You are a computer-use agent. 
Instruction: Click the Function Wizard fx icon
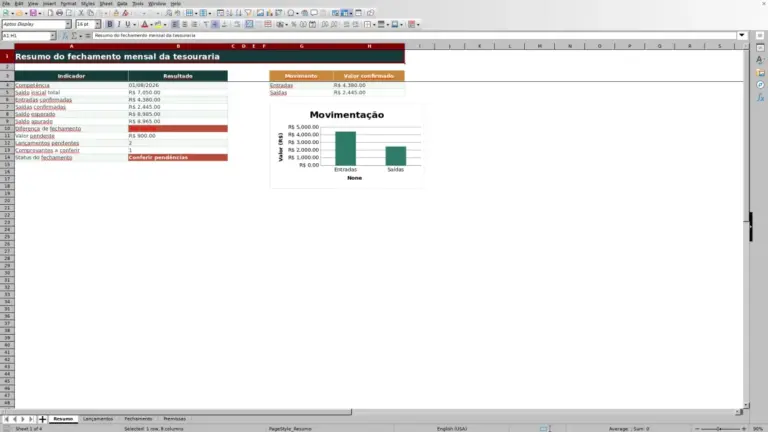[65, 35]
